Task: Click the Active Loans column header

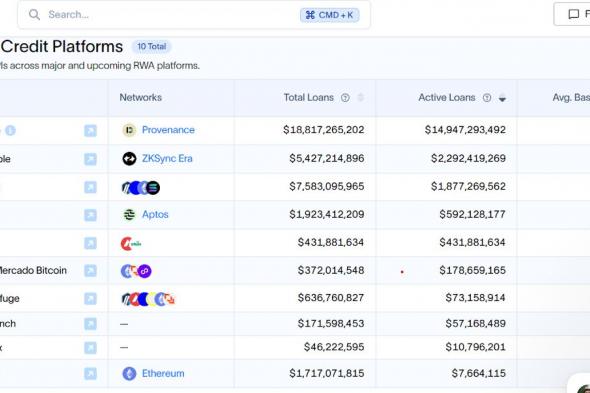Action: [x=447, y=97]
